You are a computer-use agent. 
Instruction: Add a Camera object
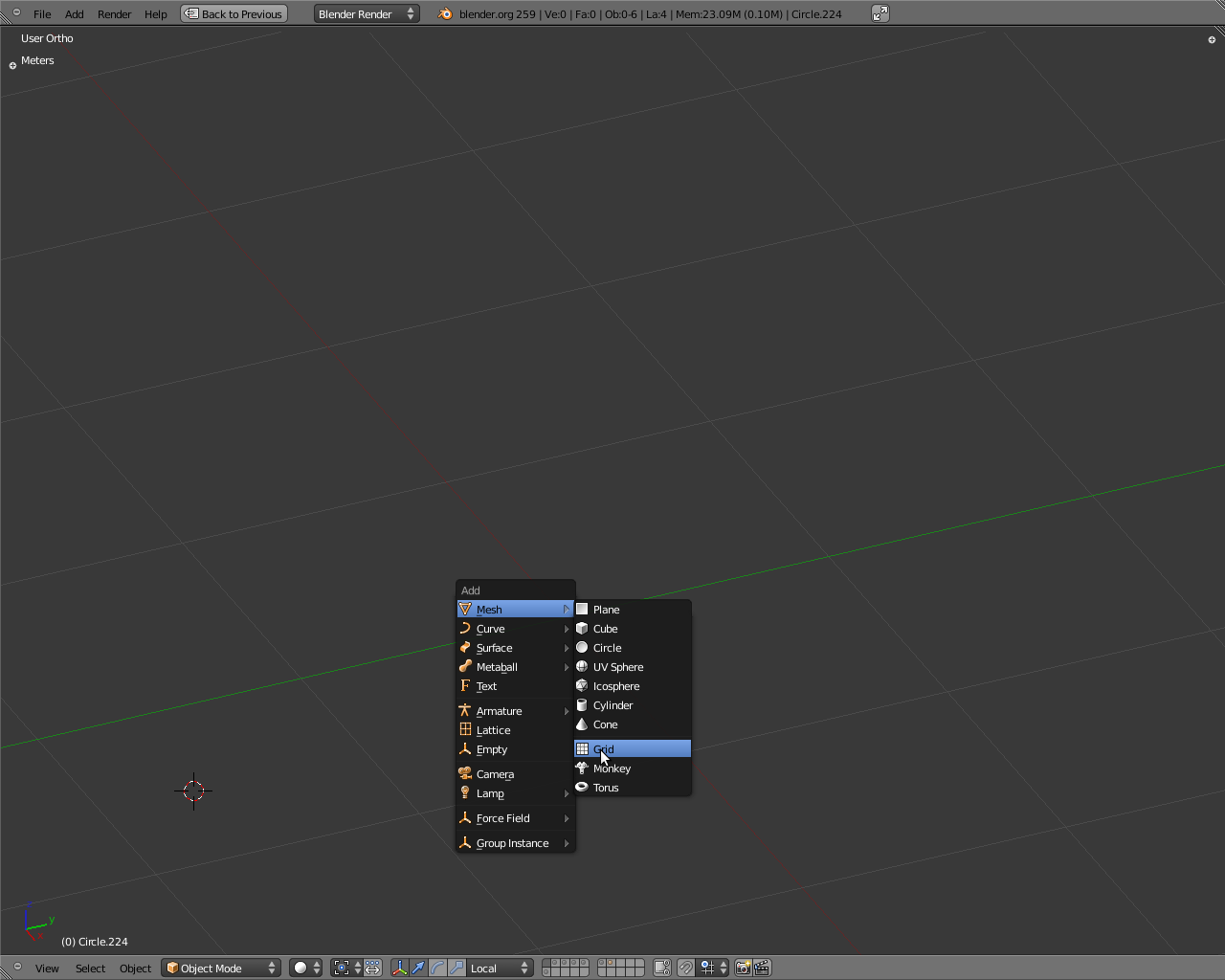(515, 774)
